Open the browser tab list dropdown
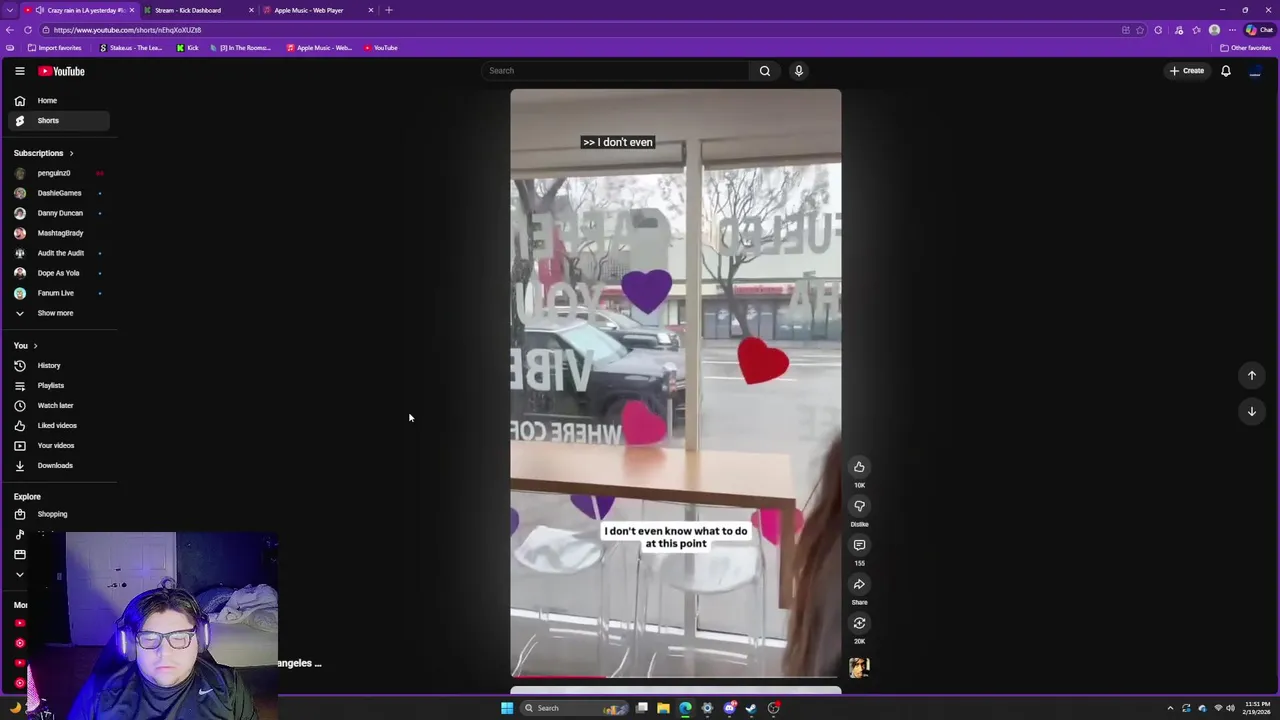The height and width of the screenshot is (720, 1280). (12, 10)
